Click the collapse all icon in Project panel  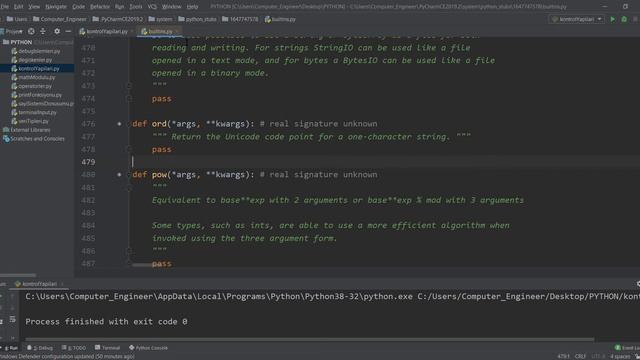click(43, 31)
